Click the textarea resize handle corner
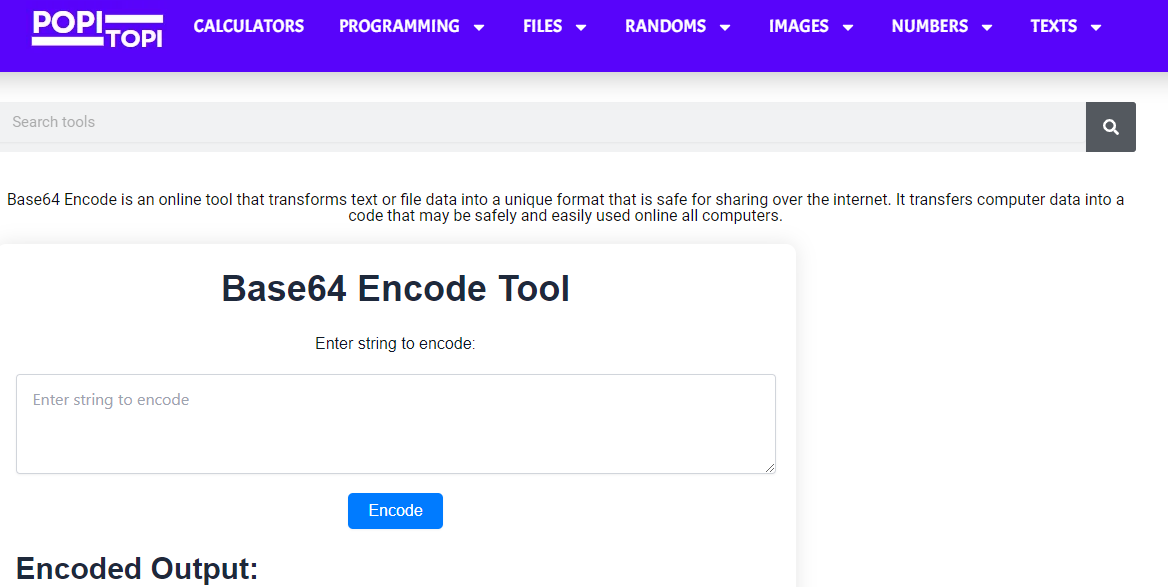 point(770,466)
